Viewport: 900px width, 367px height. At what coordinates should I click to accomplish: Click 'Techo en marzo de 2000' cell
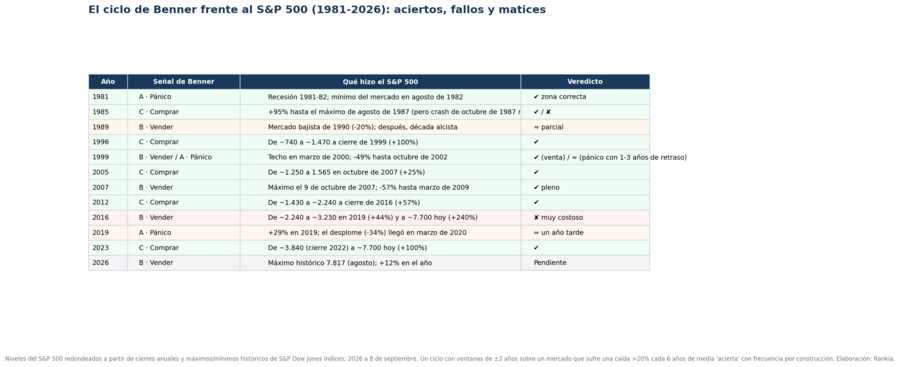pyautogui.click(x=380, y=157)
